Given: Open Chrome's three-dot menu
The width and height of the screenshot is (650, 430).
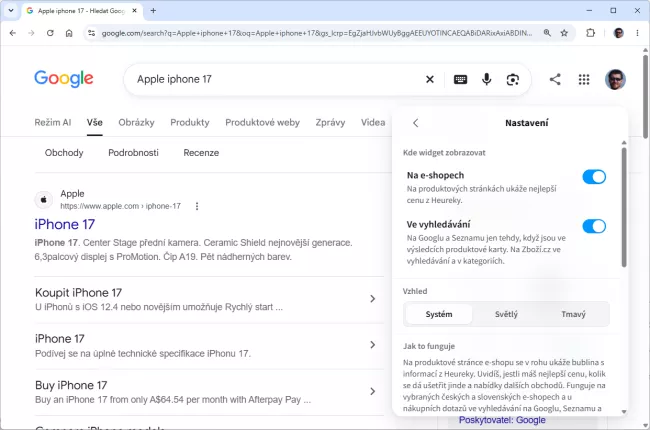Looking at the screenshot, I should [637, 33].
